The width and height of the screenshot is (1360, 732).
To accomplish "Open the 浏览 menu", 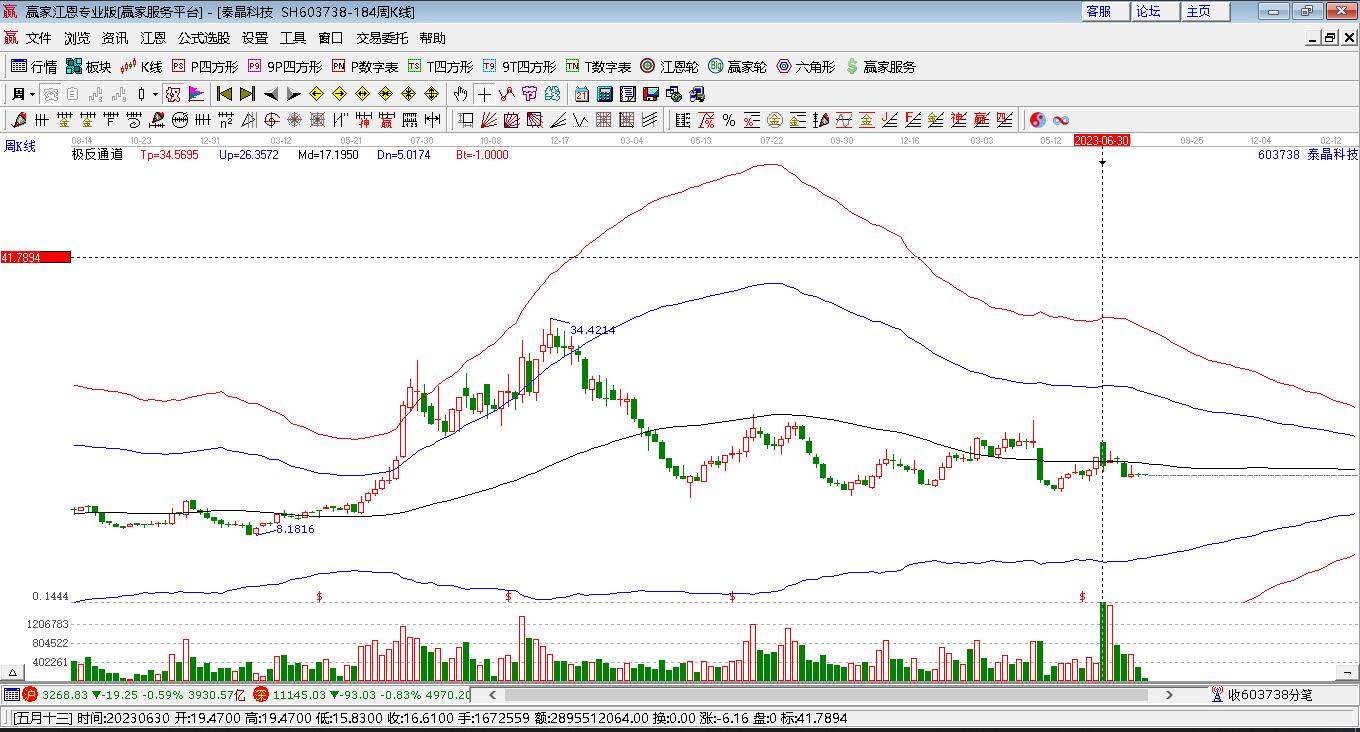I will point(77,38).
